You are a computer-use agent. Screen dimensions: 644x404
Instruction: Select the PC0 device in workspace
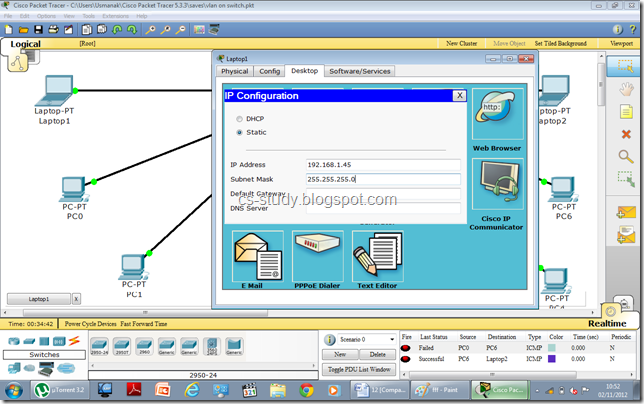(74, 190)
